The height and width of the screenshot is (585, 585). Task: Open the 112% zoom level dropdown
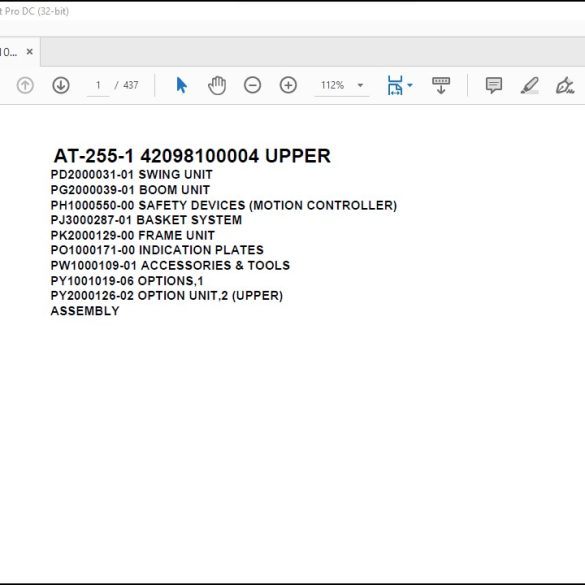[360, 85]
